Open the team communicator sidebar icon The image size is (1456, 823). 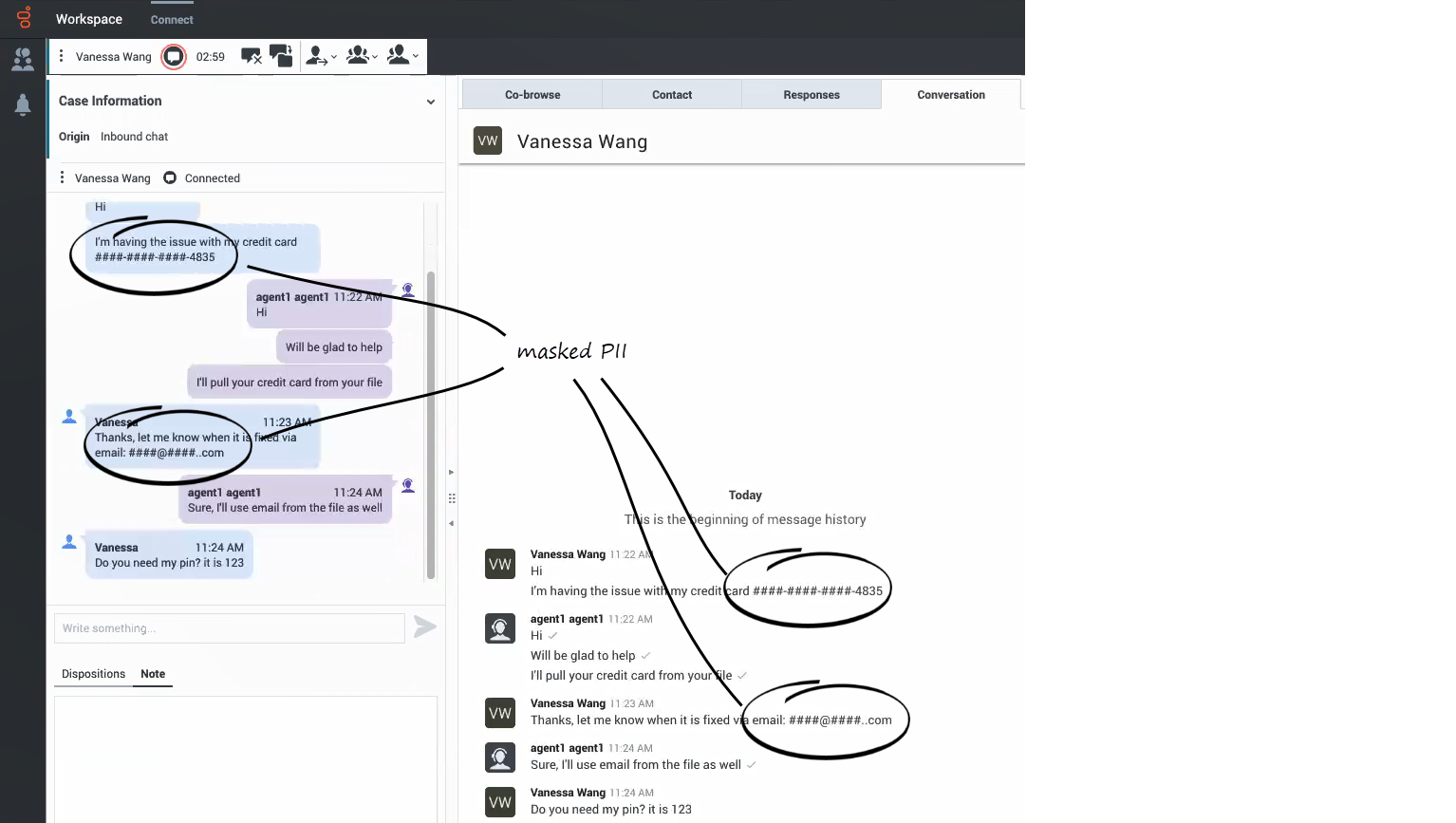pos(23,61)
